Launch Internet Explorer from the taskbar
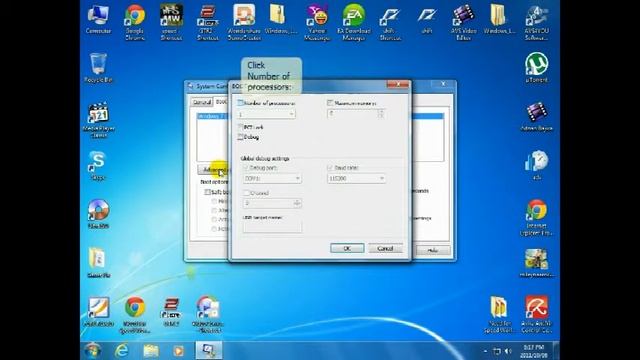This screenshot has height=360, width=640. pyautogui.click(x=121, y=351)
